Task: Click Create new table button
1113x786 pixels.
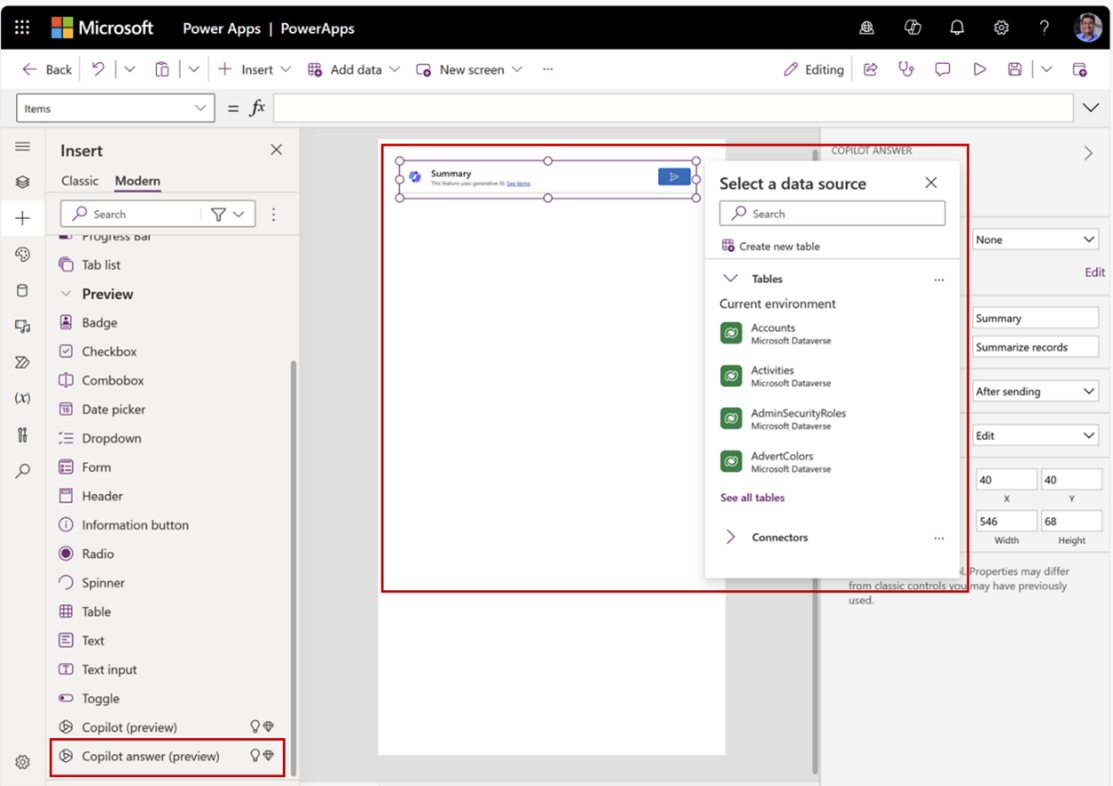Action: (x=770, y=246)
